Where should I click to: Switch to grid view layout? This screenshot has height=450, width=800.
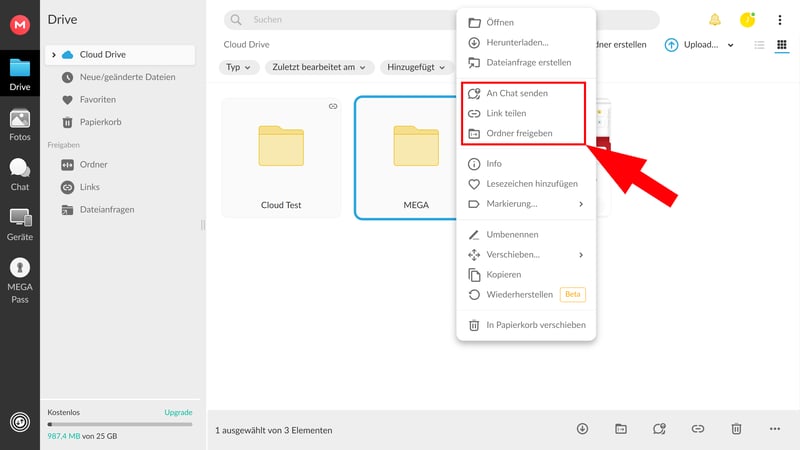tap(782, 45)
